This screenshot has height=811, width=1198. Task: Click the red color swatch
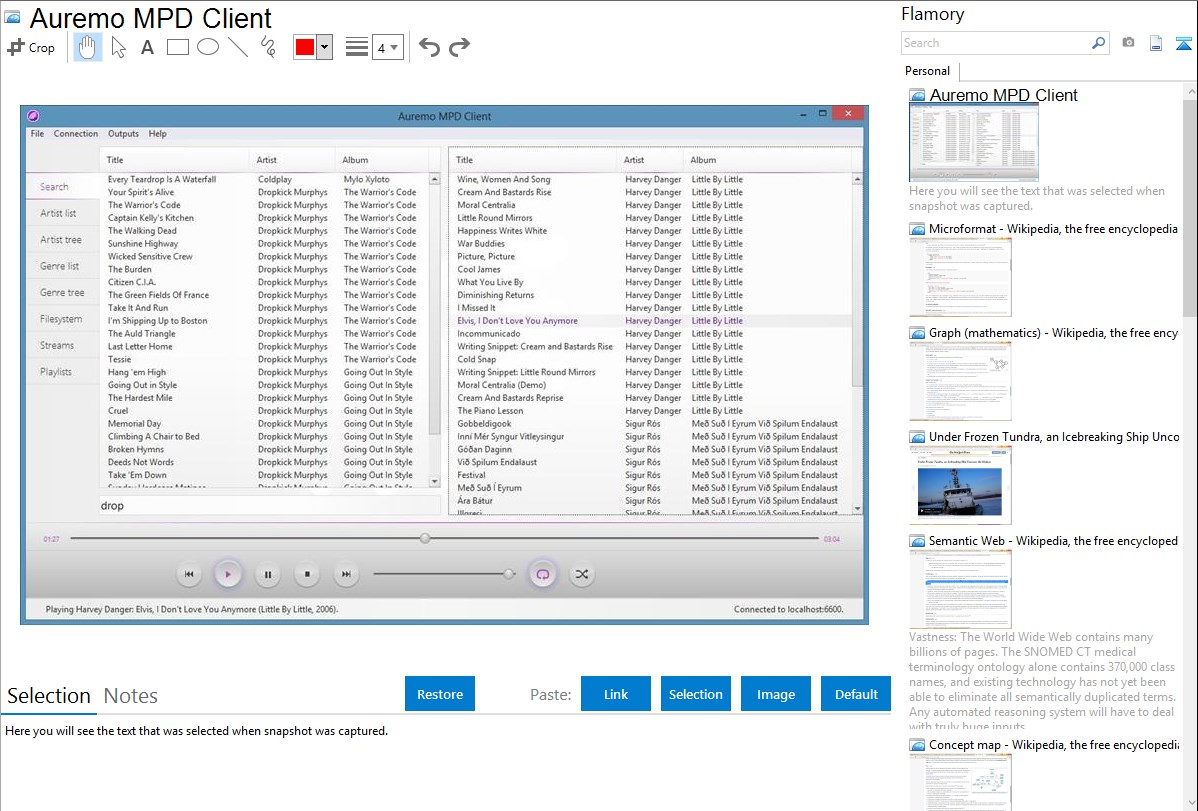point(305,47)
